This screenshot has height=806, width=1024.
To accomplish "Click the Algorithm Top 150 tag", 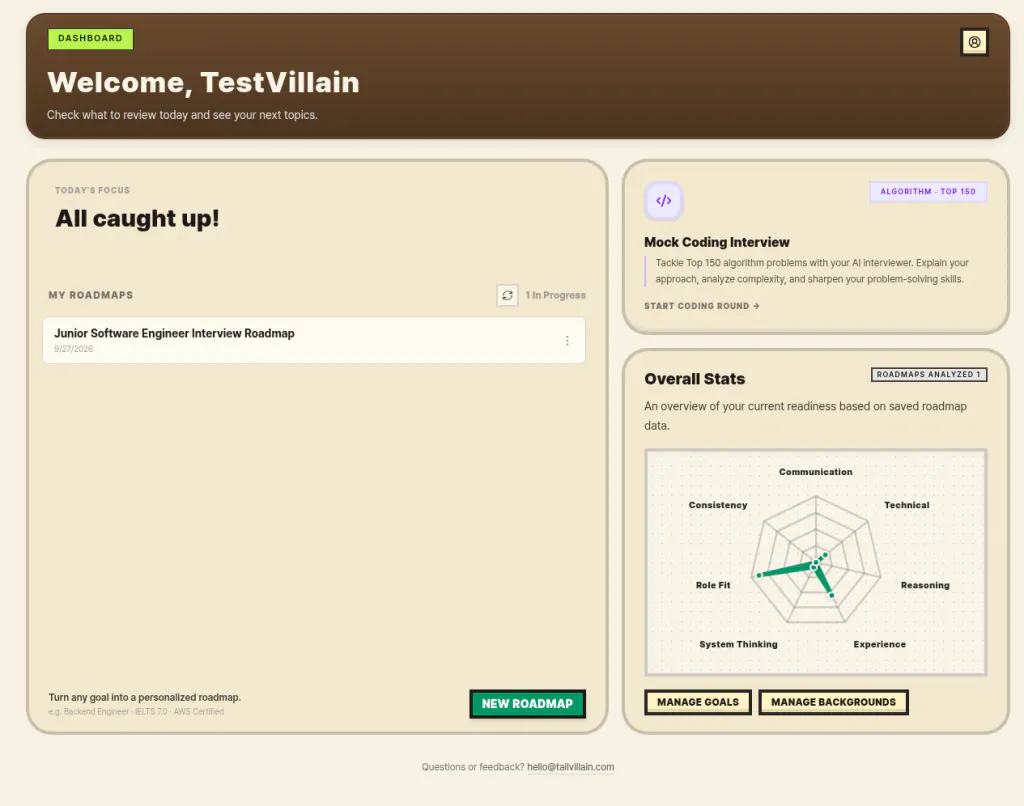I will pos(927,191).
